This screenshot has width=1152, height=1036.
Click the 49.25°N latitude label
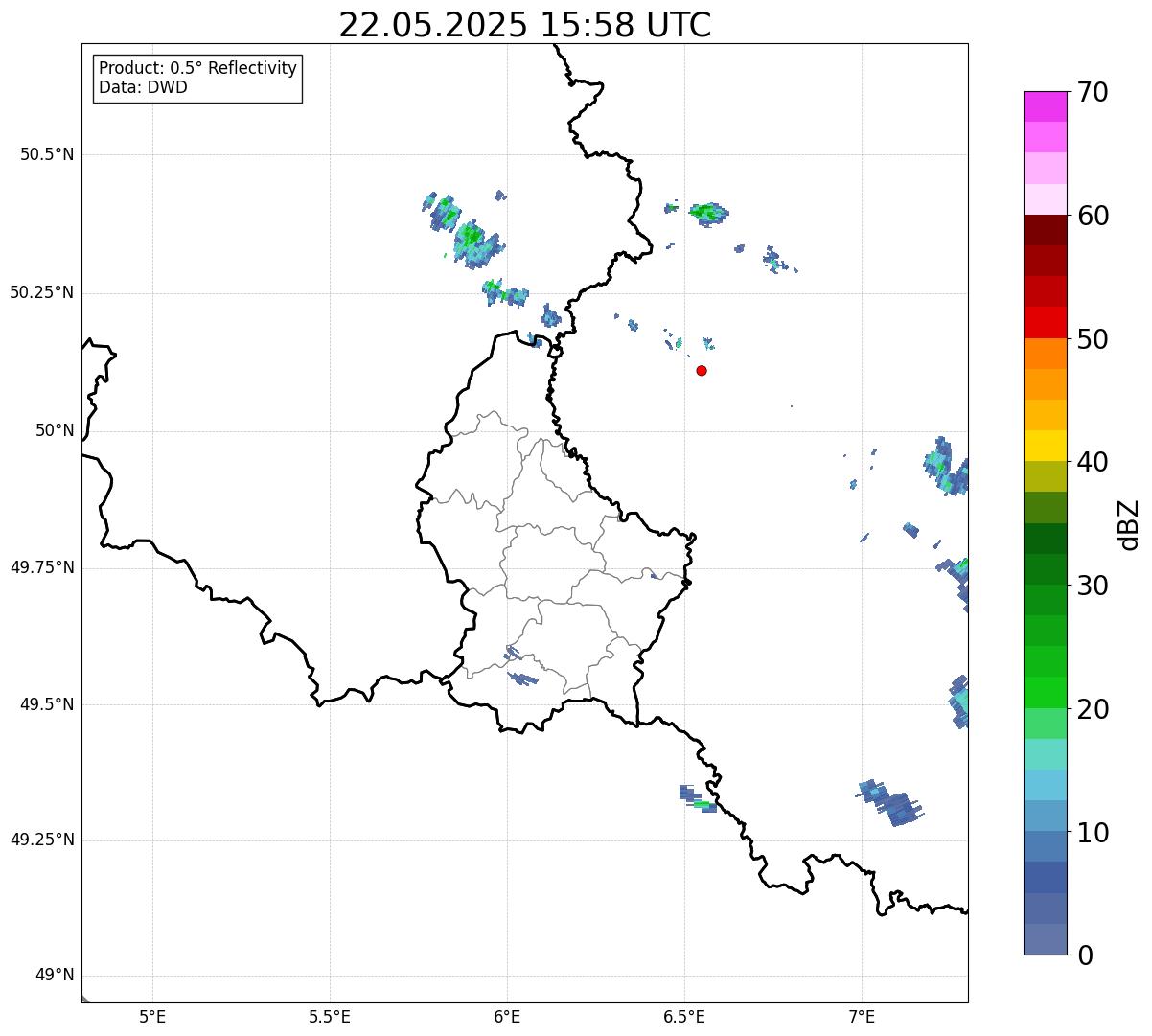[x=42, y=840]
